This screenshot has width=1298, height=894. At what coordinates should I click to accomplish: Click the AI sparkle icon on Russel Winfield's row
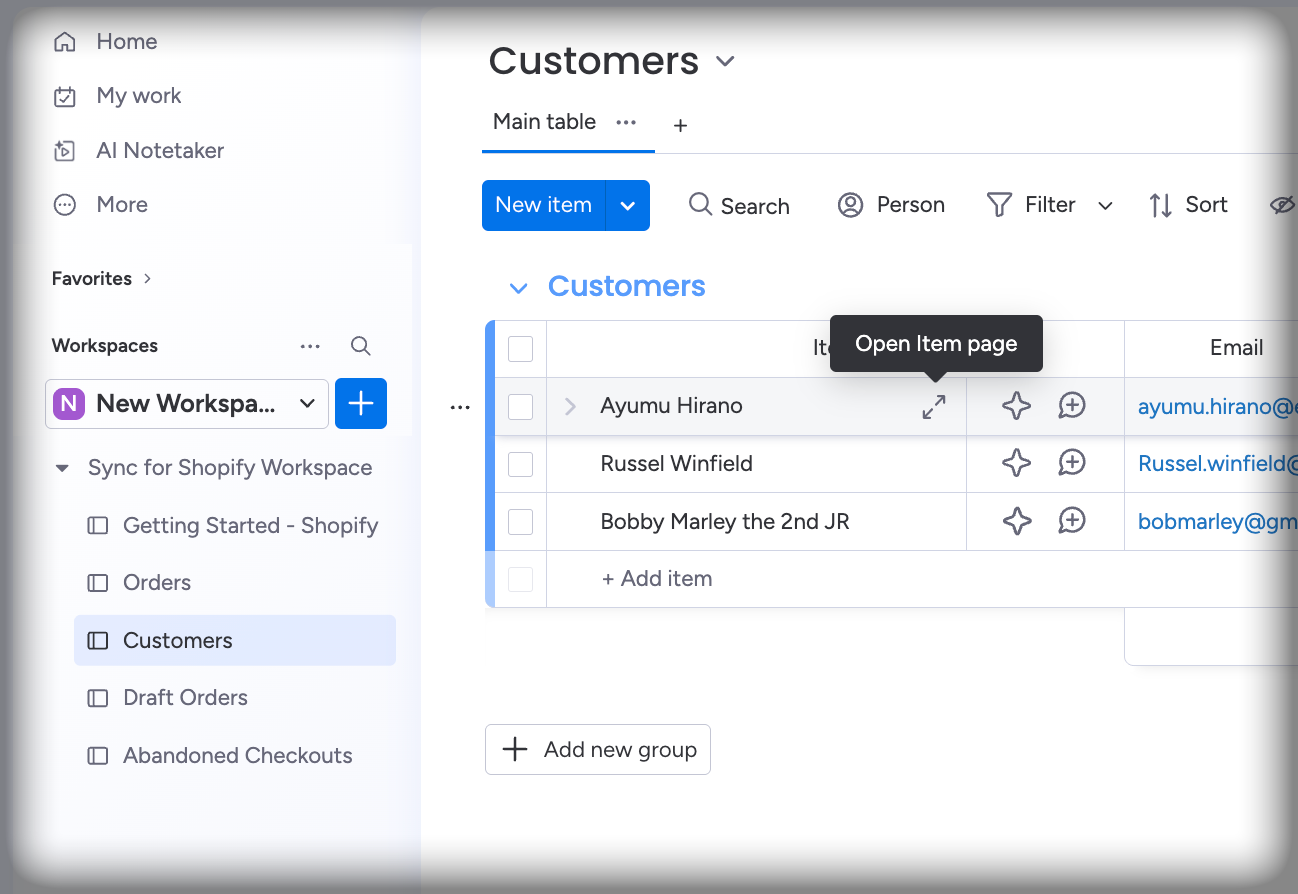pyautogui.click(x=1016, y=462)
